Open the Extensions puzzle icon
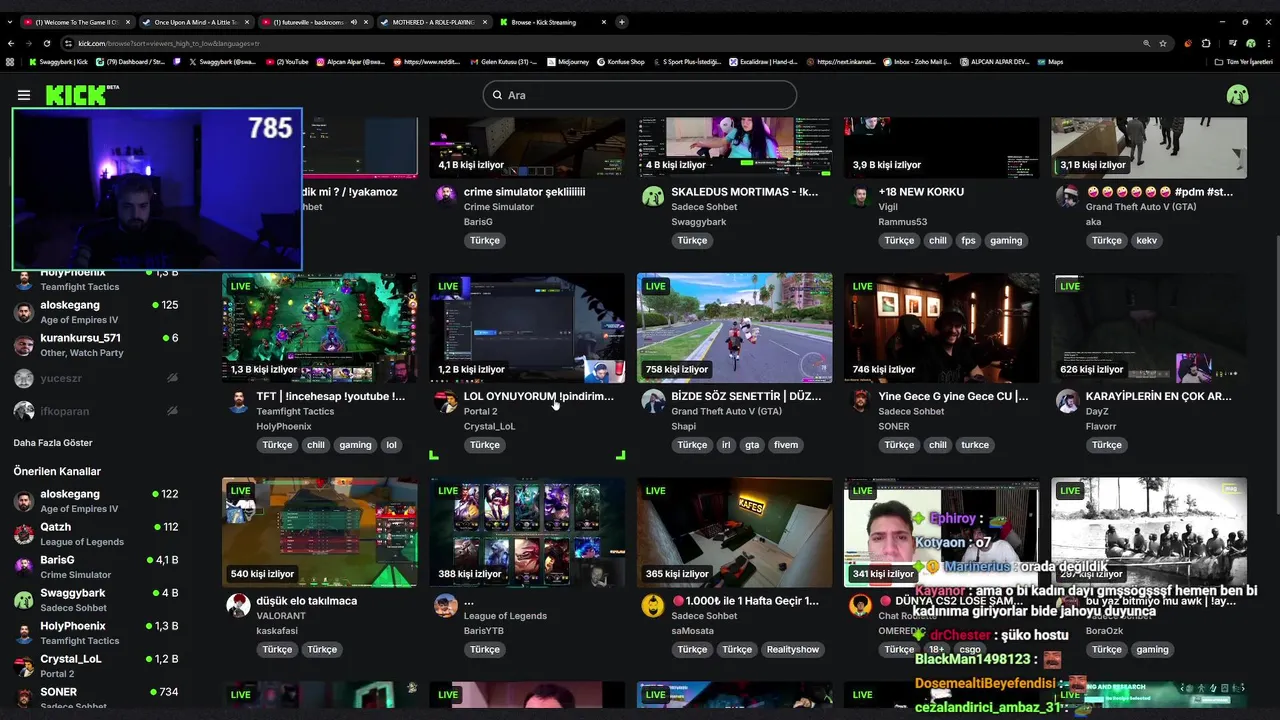 1206,43
